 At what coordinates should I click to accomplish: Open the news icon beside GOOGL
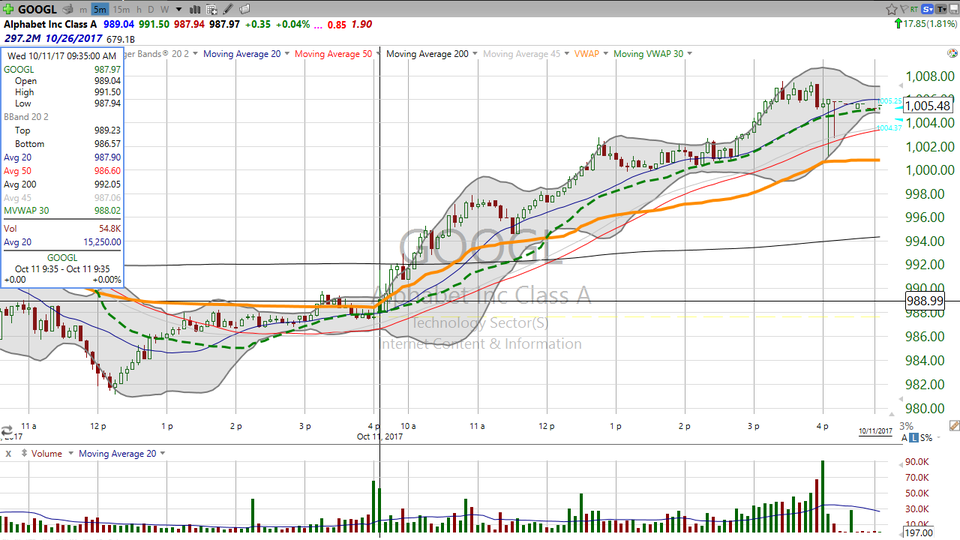67,9
